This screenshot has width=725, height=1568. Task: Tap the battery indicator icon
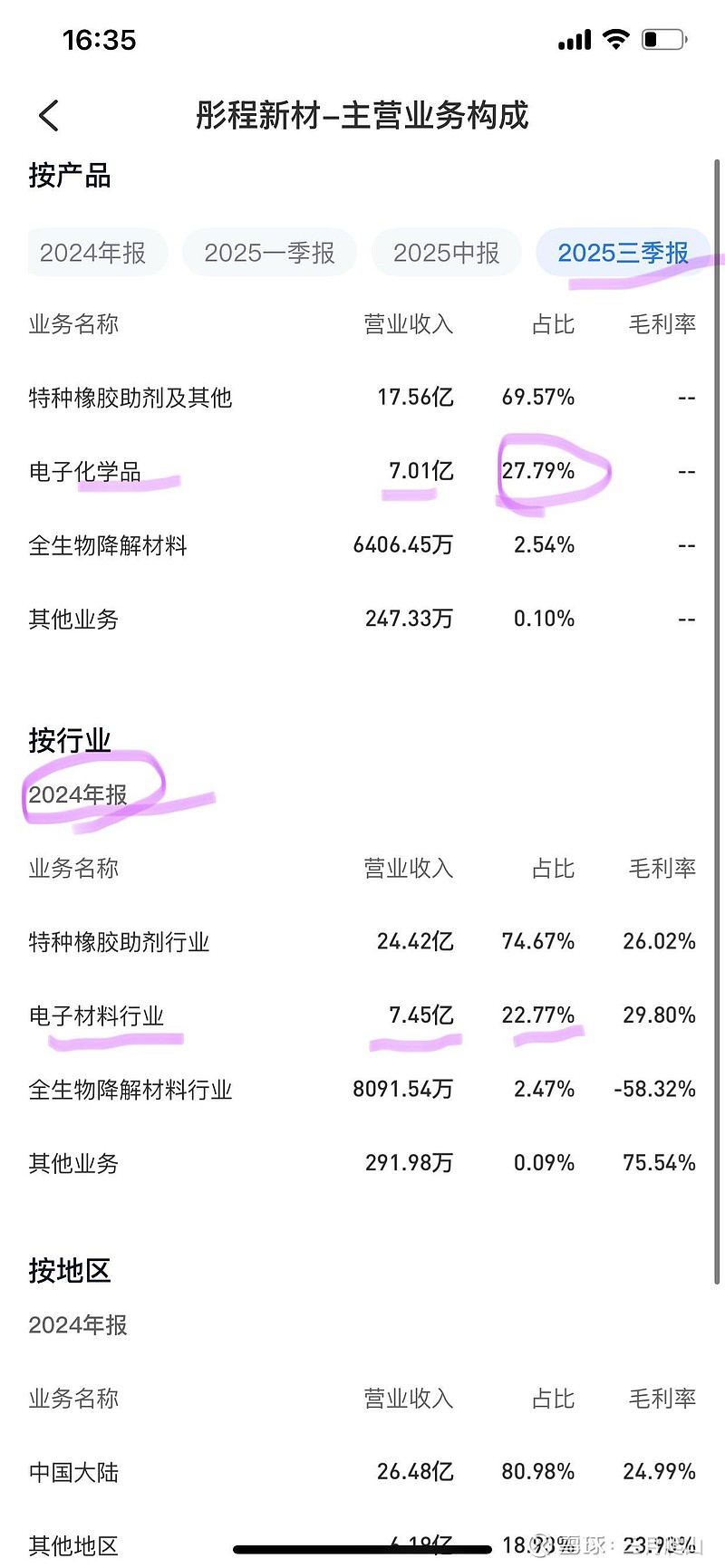(x=664, y=40)
